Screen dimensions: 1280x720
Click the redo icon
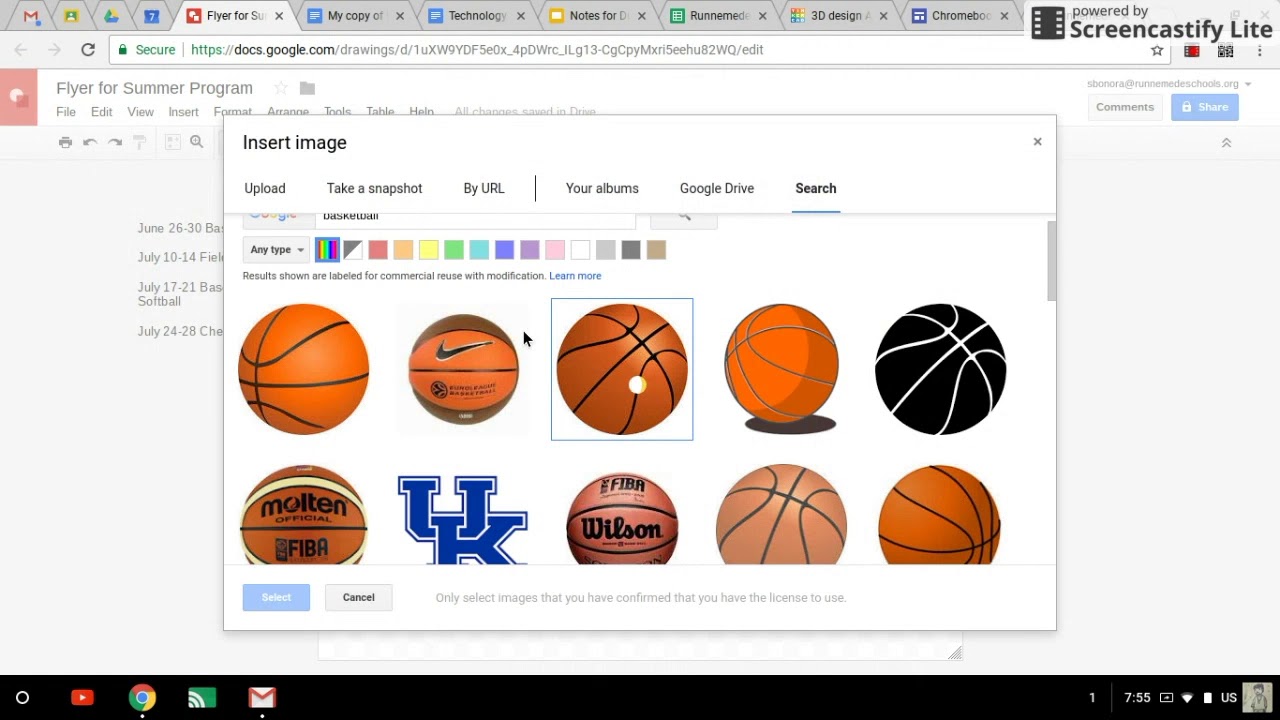click(x=115, y=142)
